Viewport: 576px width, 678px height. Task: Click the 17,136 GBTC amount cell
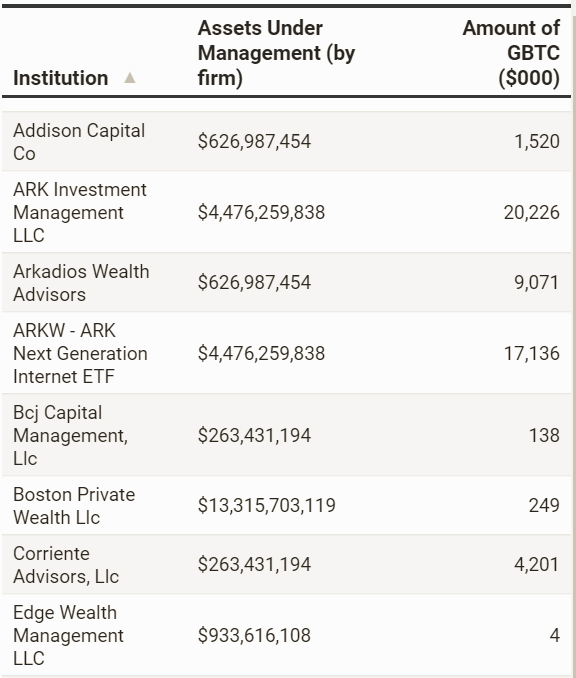pyautogui.click(x=532, y=353)
